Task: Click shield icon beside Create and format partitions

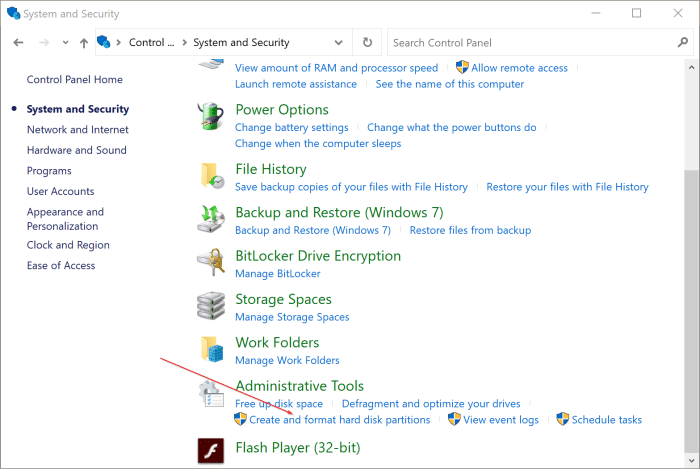Action: point(240,419)
